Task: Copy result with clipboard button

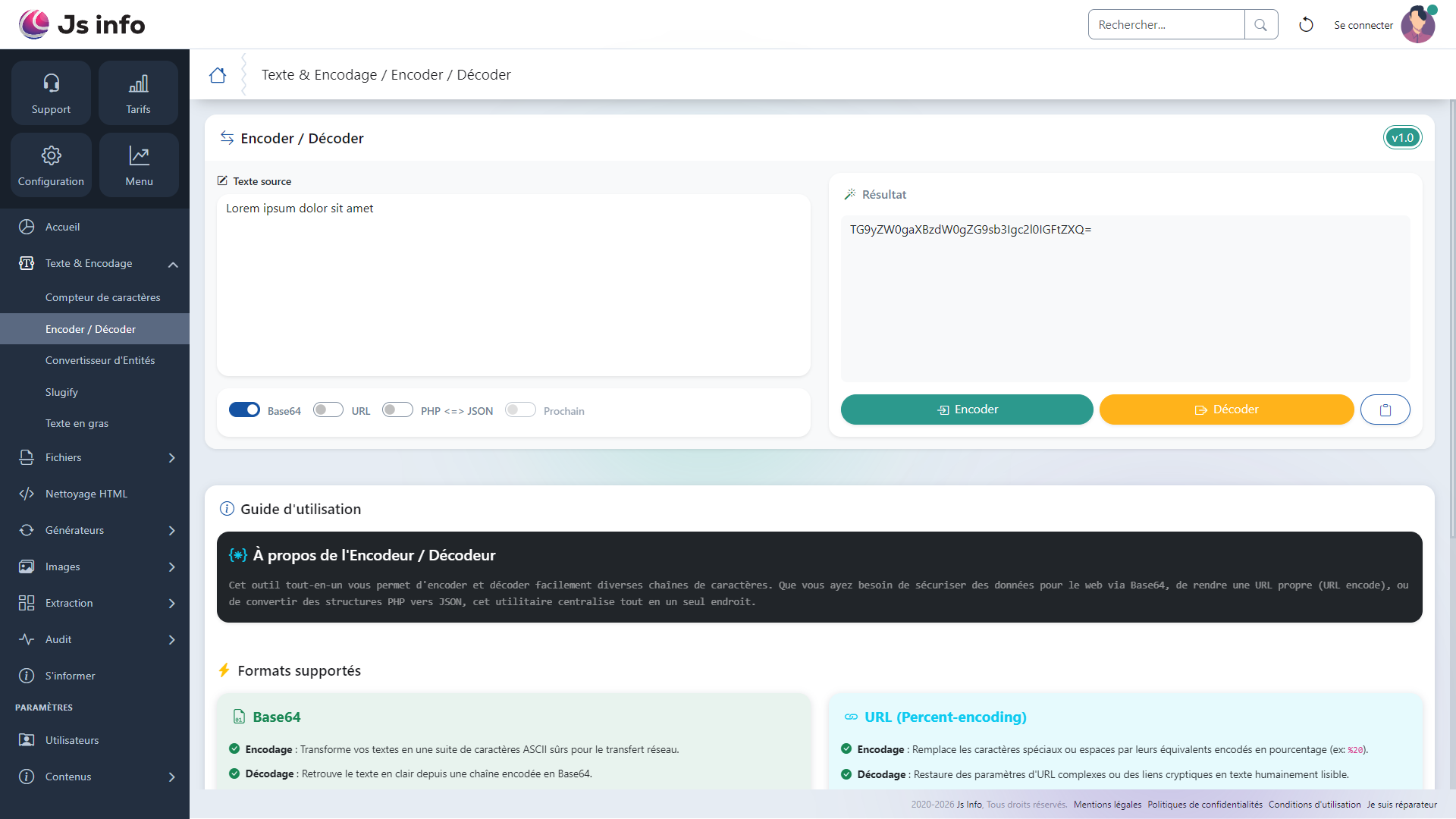Action: click(1385, 409)
